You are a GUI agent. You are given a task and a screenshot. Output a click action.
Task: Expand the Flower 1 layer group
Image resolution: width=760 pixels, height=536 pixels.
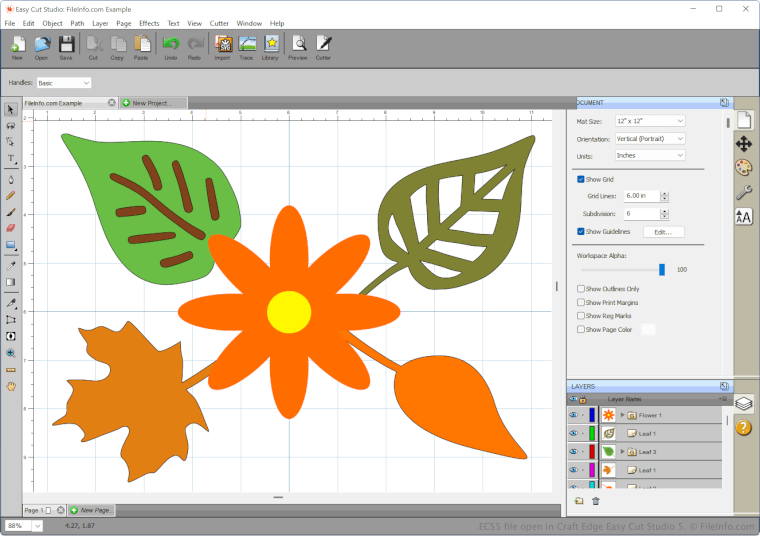click(x=622, y=415)
